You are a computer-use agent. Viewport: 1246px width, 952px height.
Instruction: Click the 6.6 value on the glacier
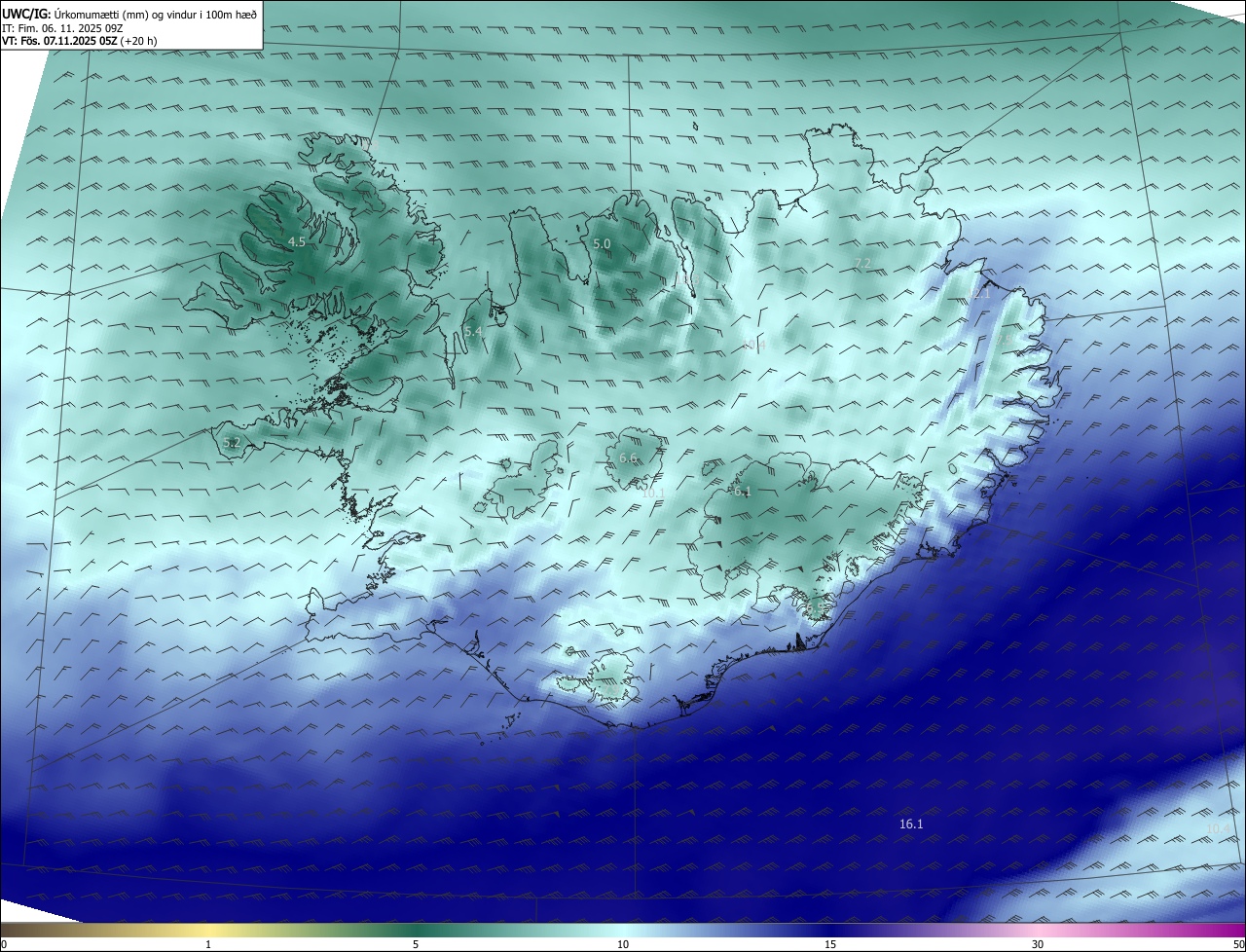tap(628, 458)
